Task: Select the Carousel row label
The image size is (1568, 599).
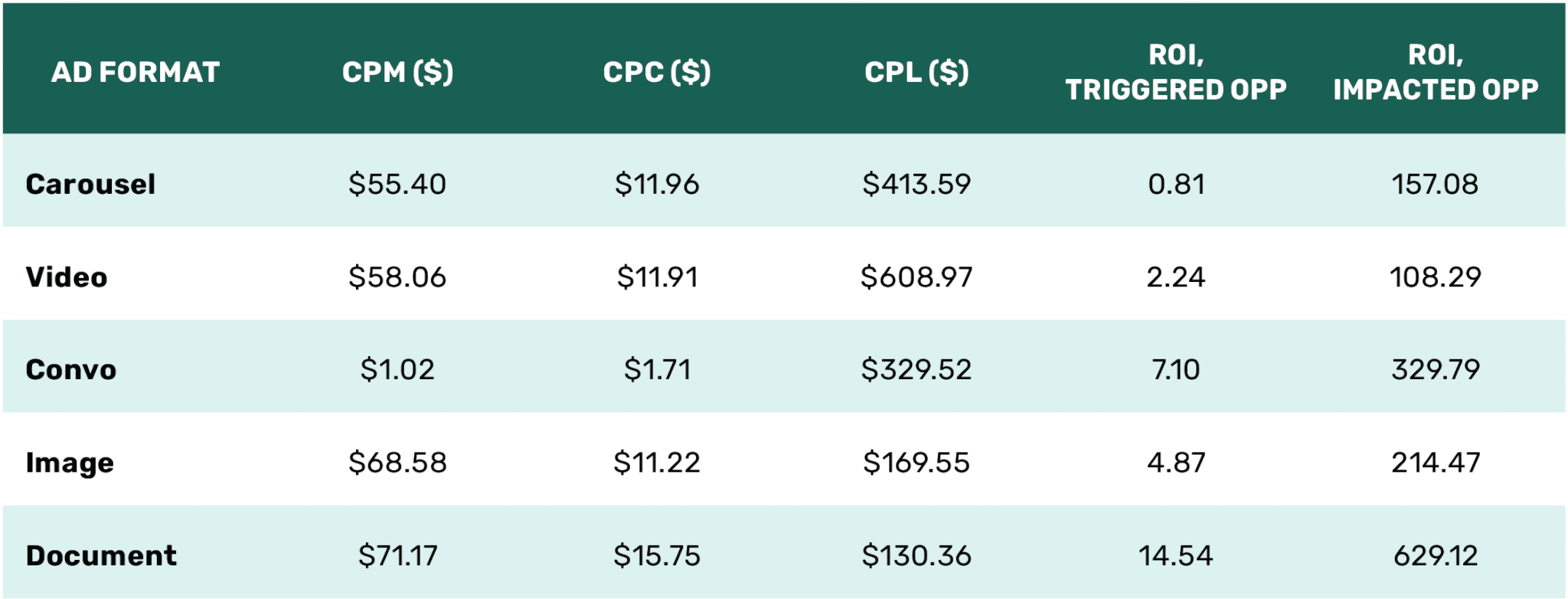Action: [x=90, y=184]
